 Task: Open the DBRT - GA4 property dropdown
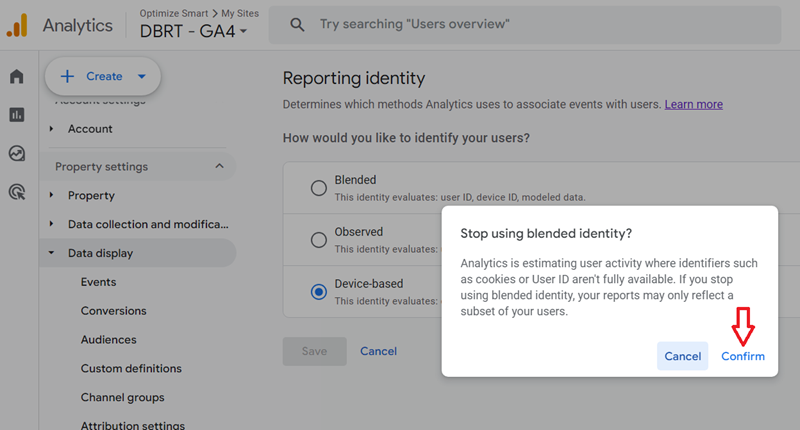point(193,32)
